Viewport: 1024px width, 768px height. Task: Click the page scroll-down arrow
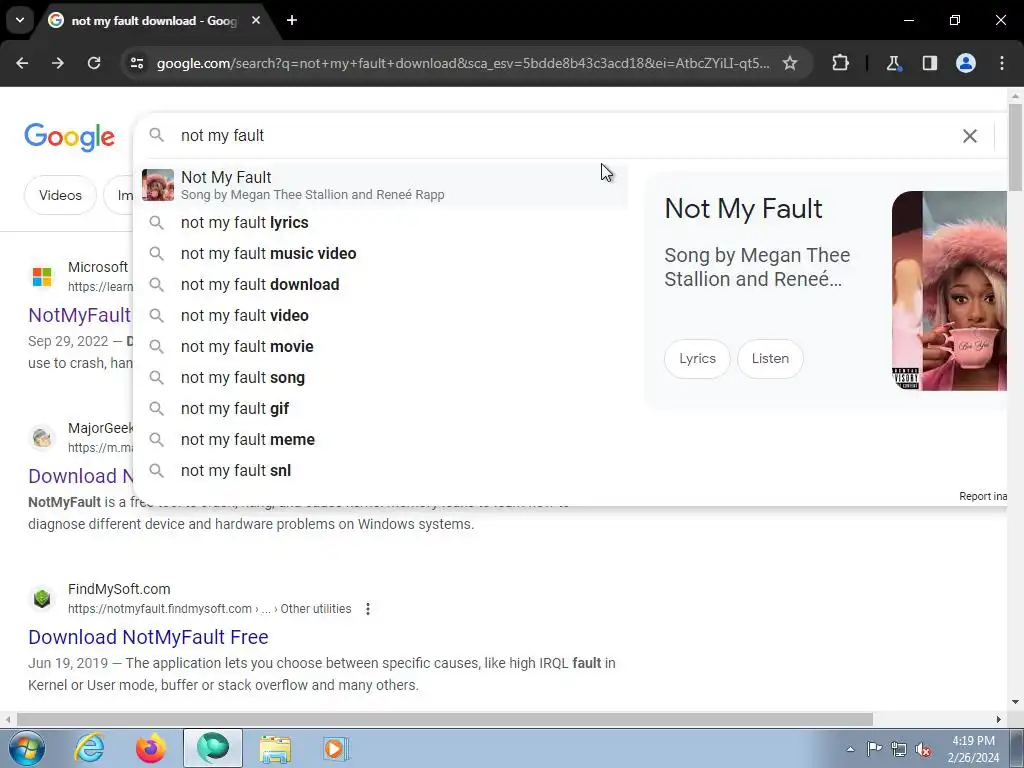pos(1016,703)
